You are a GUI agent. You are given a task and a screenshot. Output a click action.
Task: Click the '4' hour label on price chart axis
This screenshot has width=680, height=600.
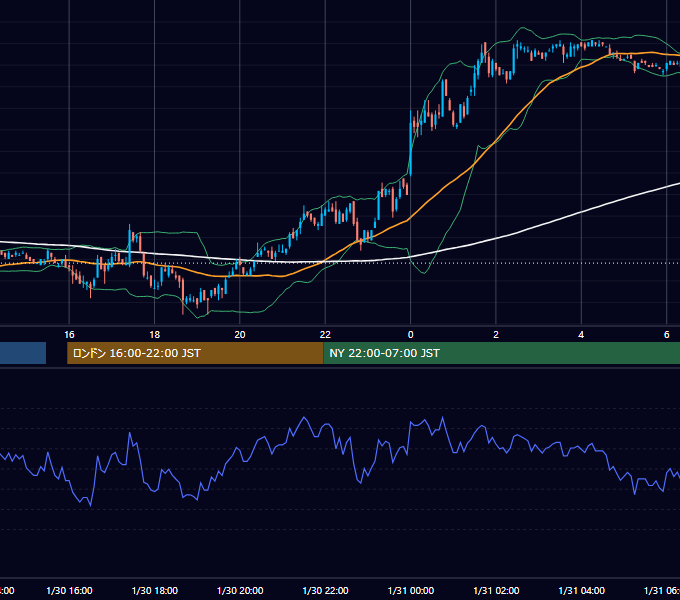581,335
